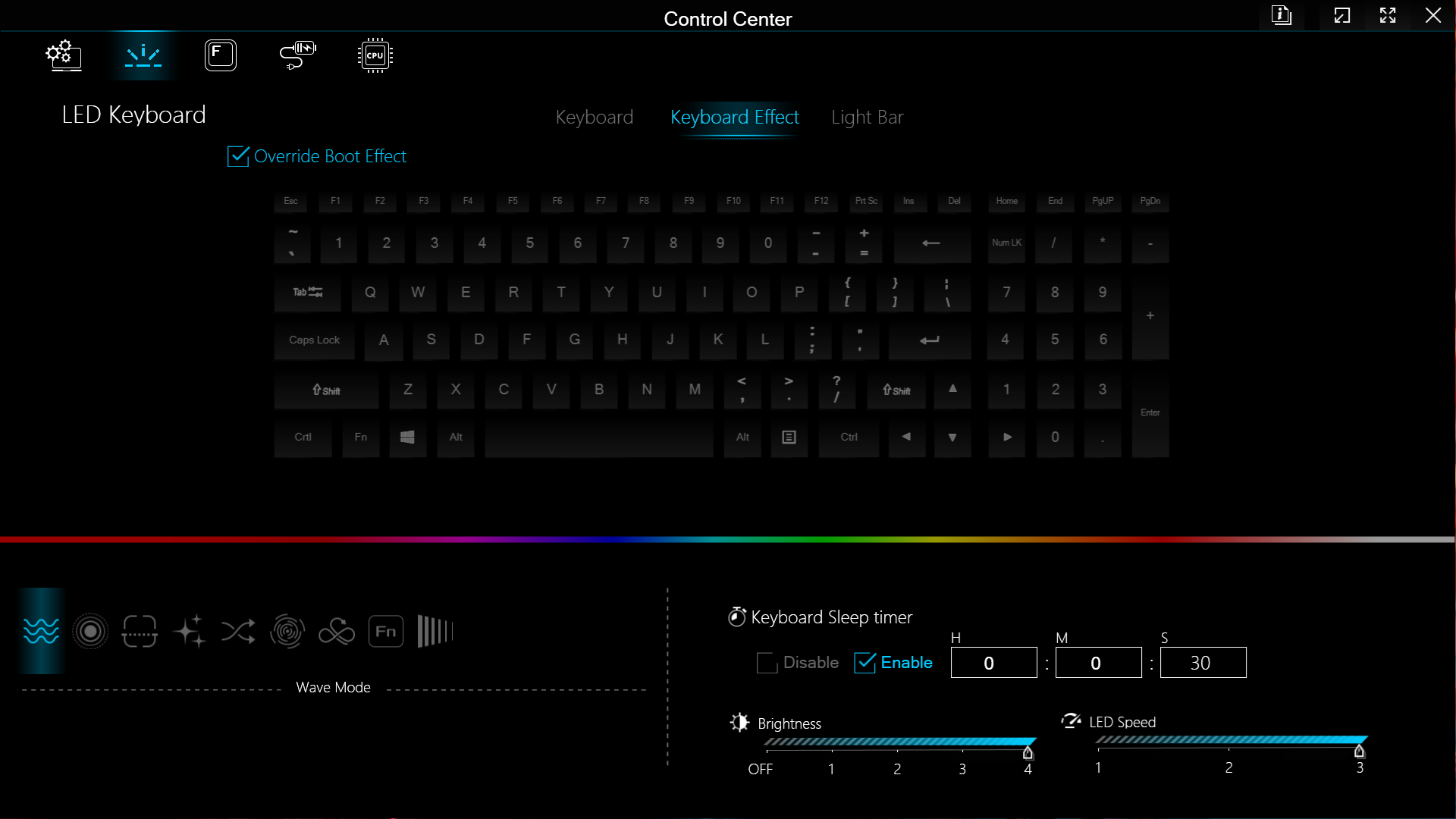
Task: Set LED Speed slider to level 2
Action: click(1228, 749)
